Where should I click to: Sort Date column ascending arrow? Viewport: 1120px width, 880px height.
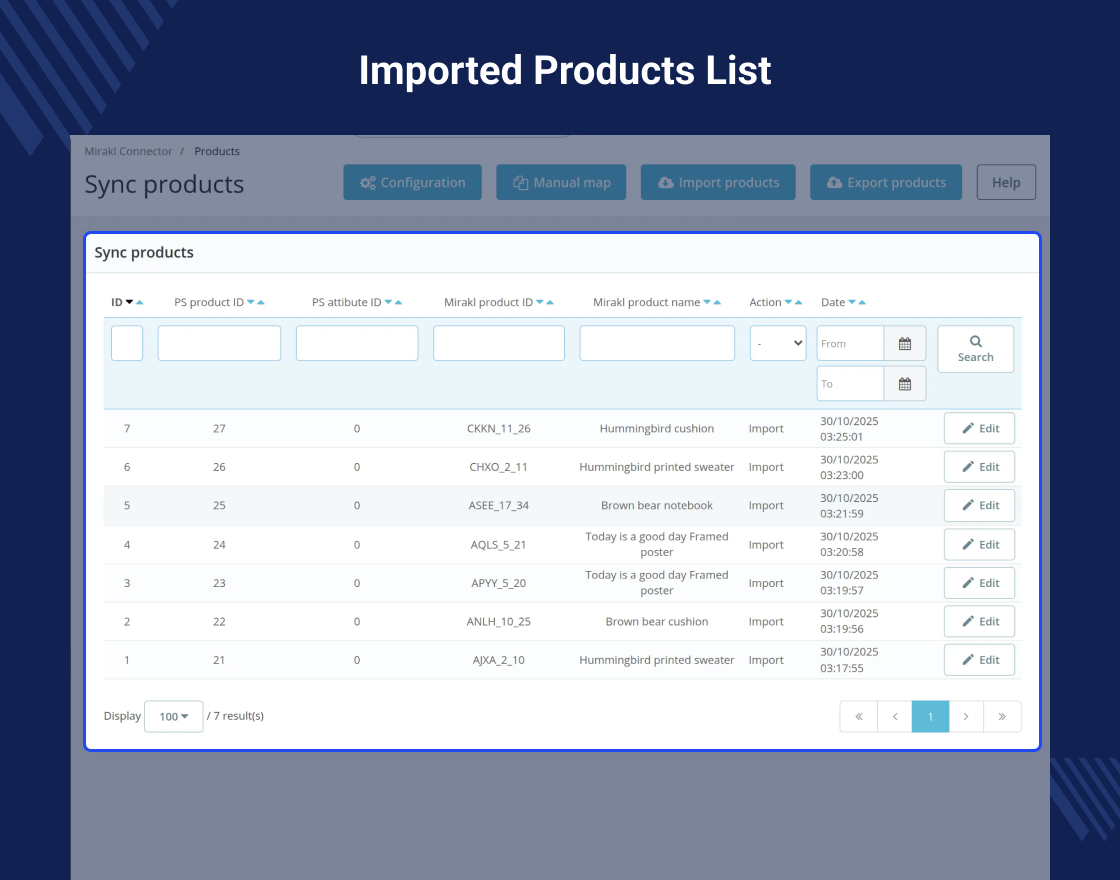862,302
